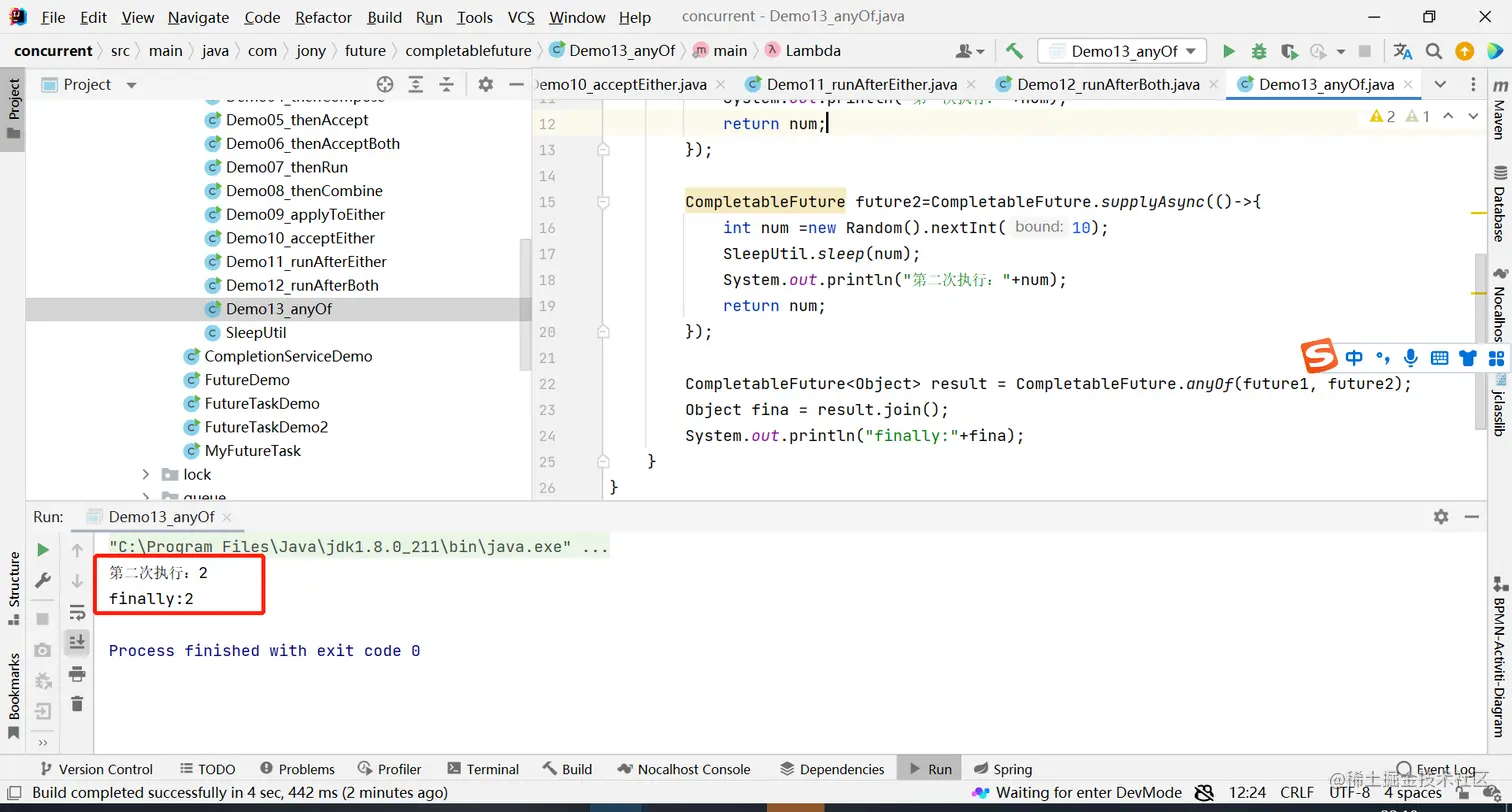The height and width of the screenshot is (812, 1512).
Task: Collapse the code fold at line 15
Action: click(x=603, y=202)
